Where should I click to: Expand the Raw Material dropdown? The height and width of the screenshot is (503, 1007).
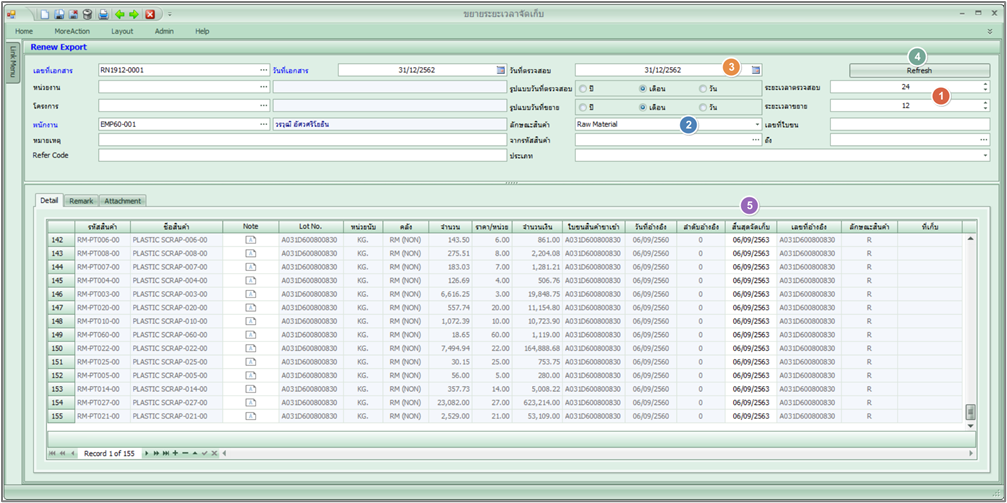coord(757,124)
